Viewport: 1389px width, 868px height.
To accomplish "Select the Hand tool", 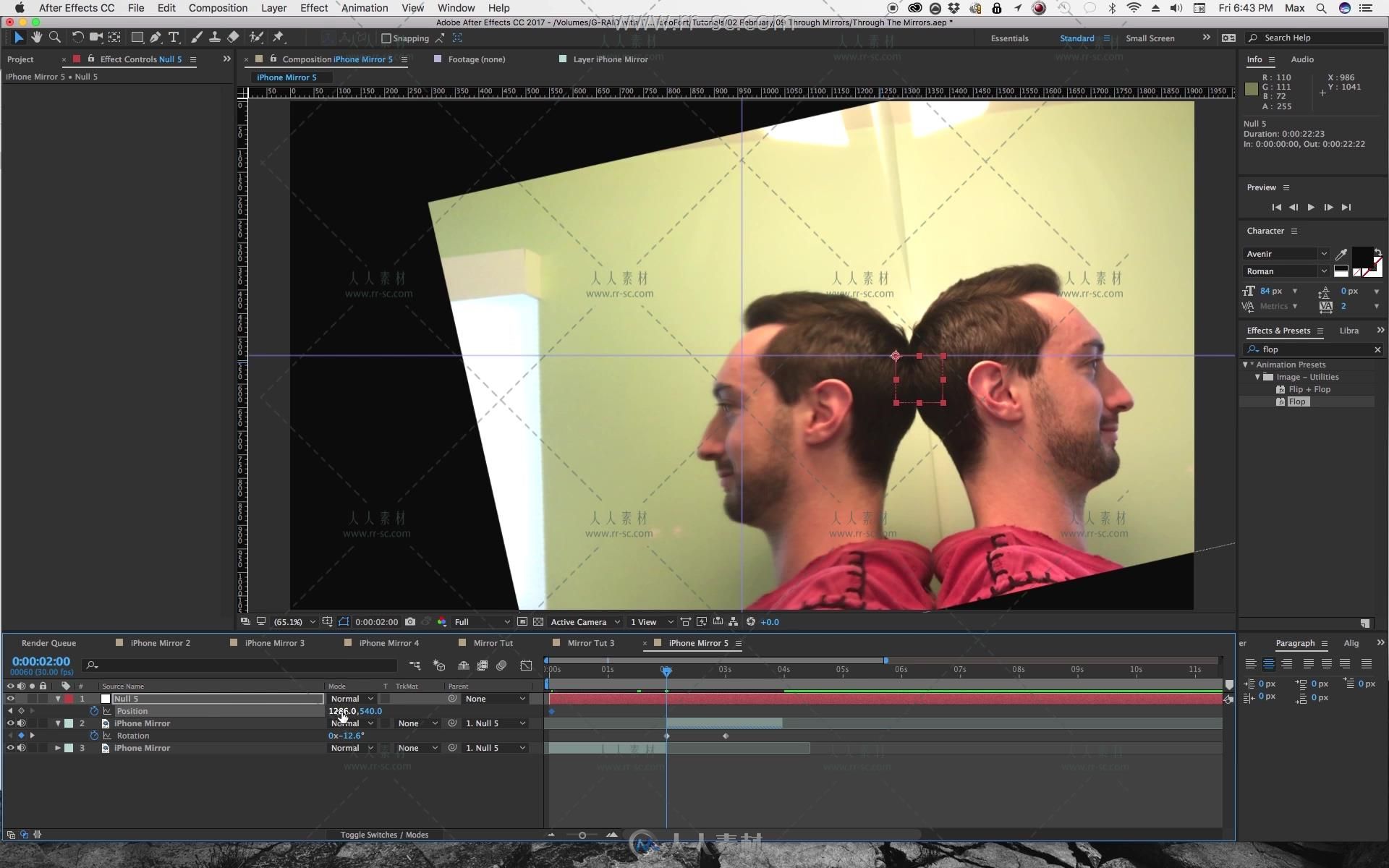I will click(x=36, y=38).
